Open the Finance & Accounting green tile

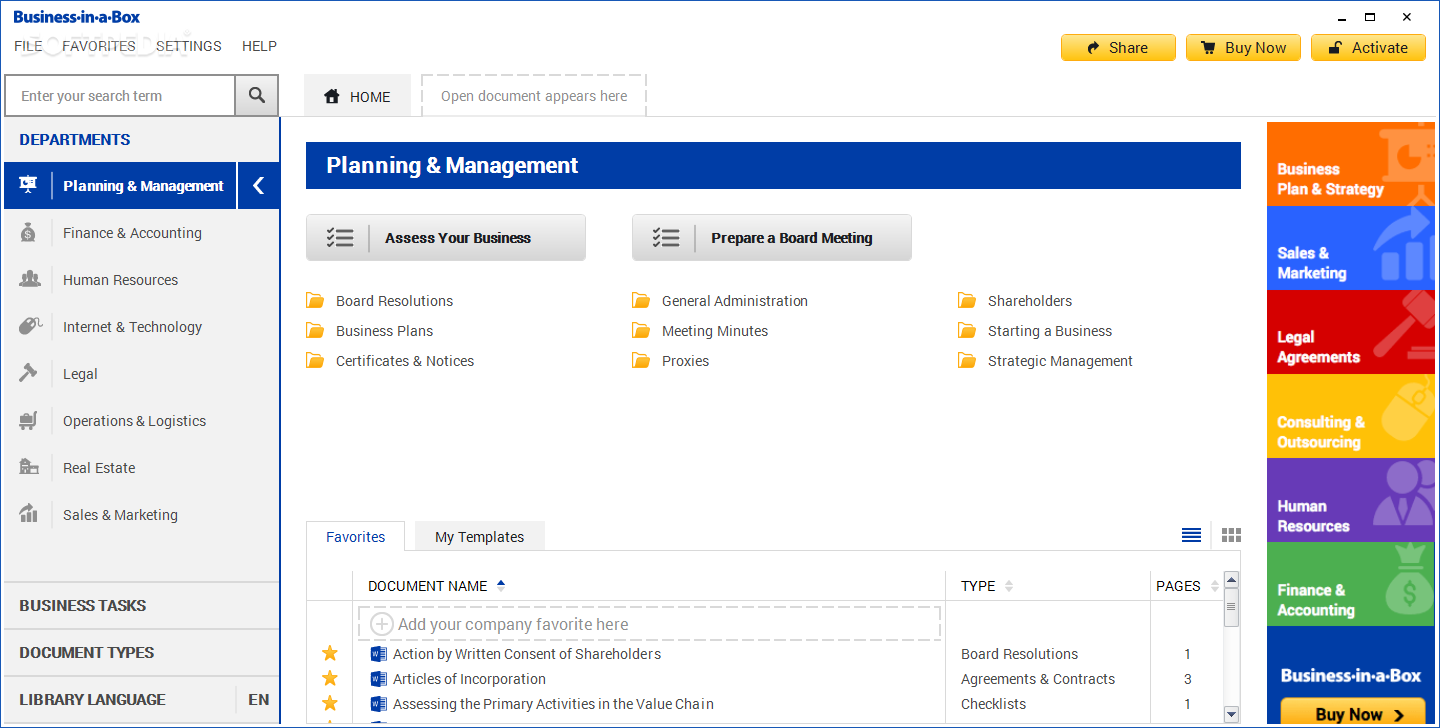[x=1350, y=584]
